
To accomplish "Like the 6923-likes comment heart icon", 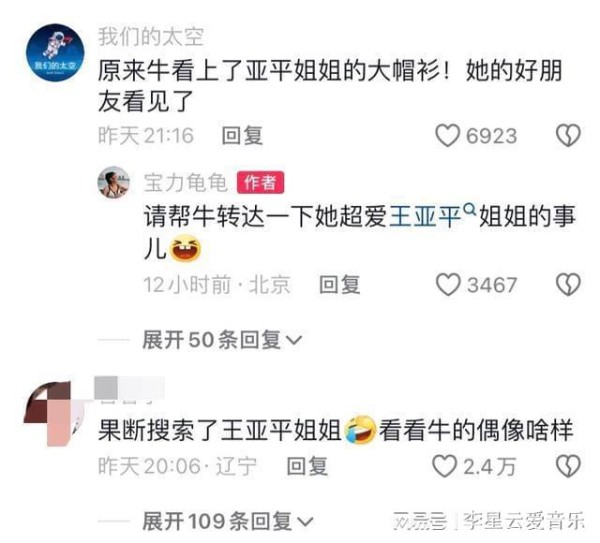I will coord(447,135).
